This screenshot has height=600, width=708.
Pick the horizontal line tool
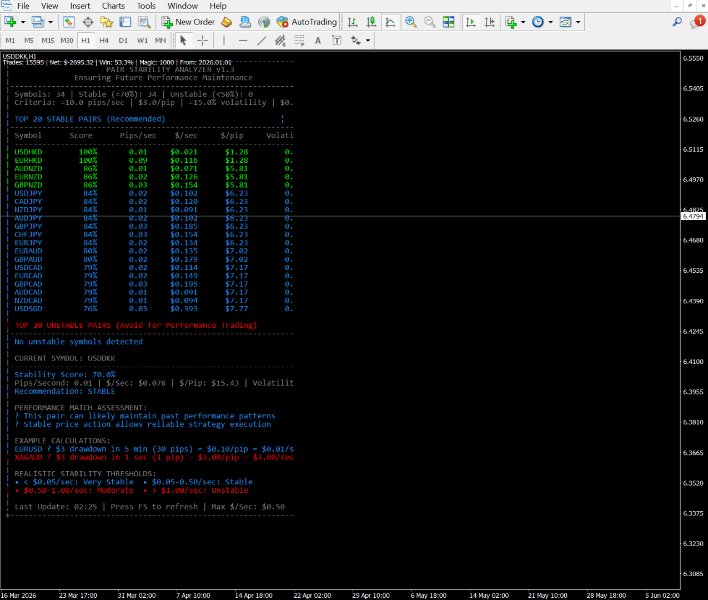[243, 41]
